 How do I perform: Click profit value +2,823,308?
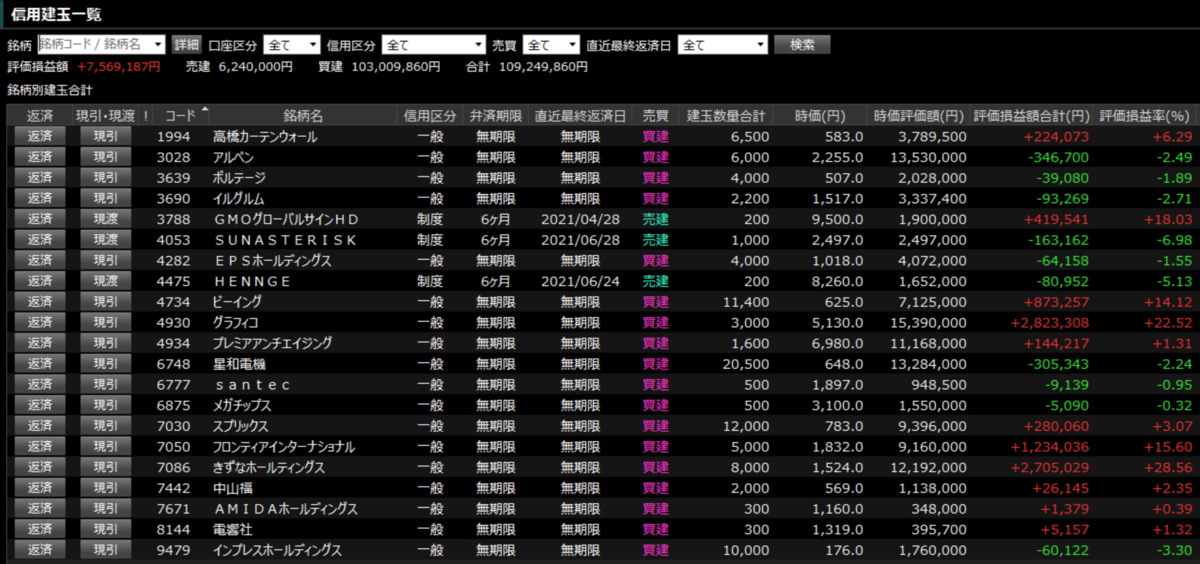click(x=1049, y=322)
